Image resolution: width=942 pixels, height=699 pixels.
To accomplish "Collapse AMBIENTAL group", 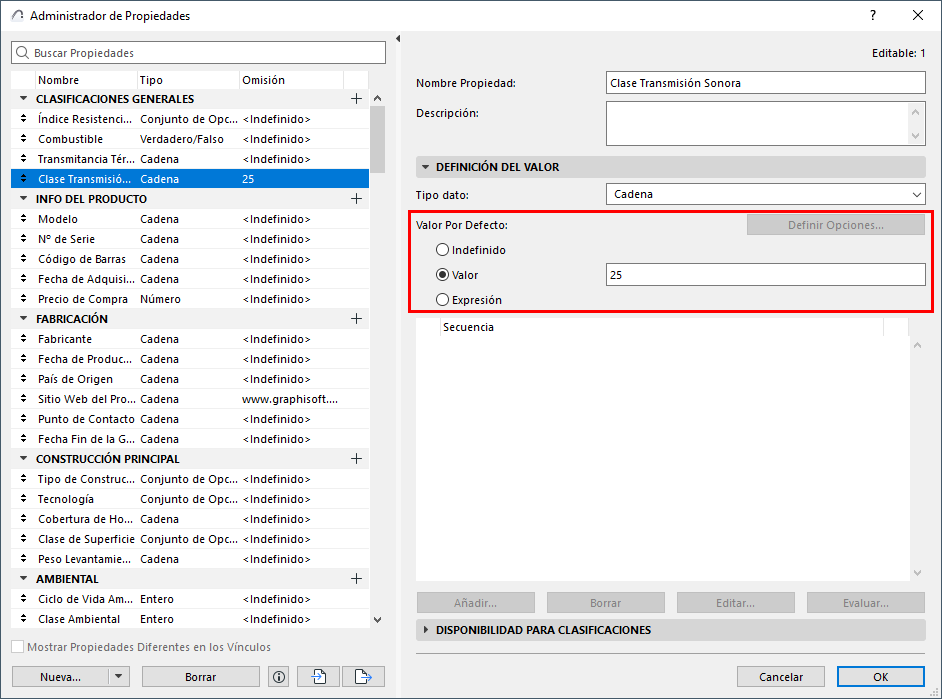I will point(23,578).
